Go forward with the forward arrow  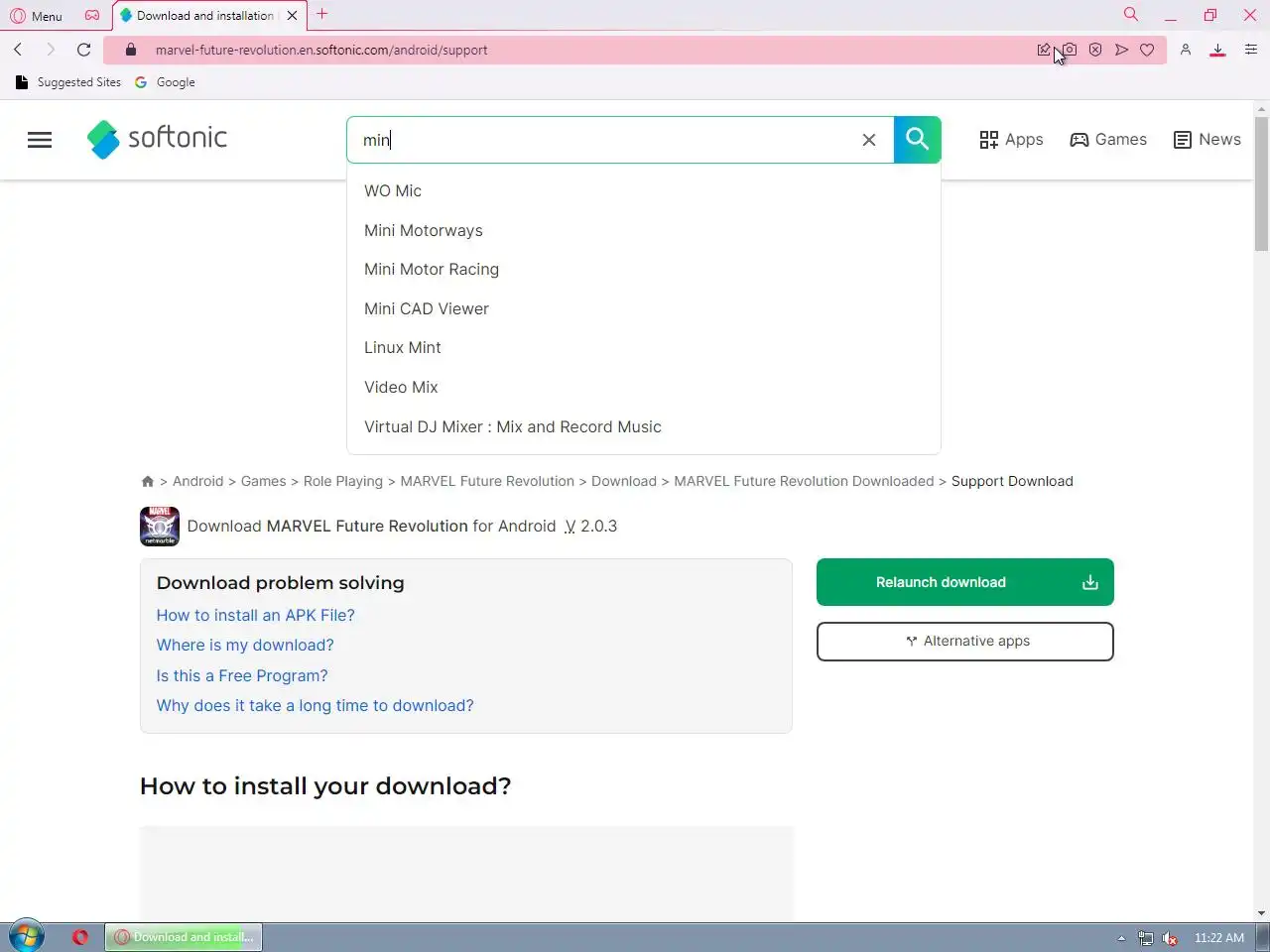tap(51, 50)
